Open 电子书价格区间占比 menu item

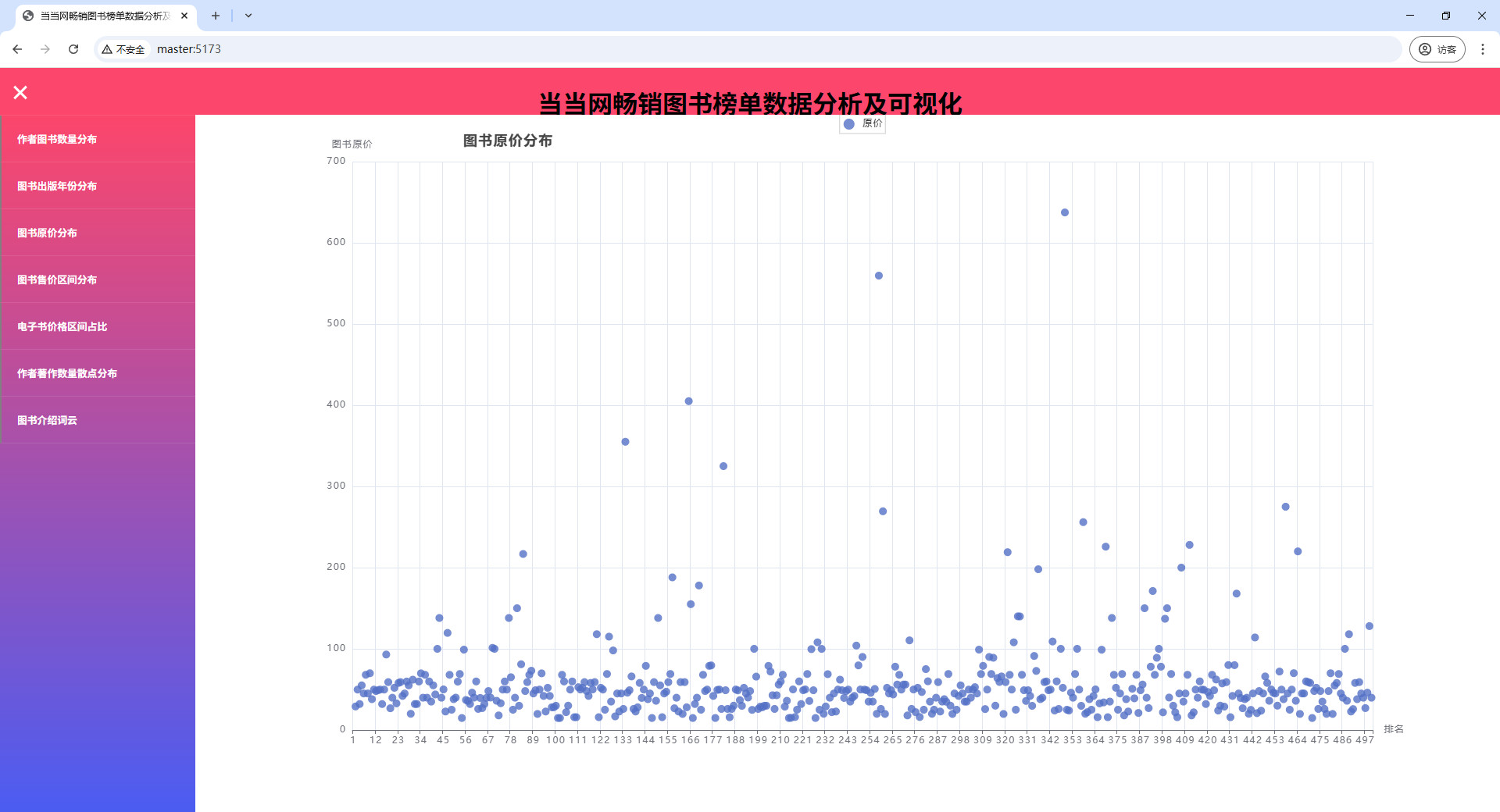click(98, 326)
